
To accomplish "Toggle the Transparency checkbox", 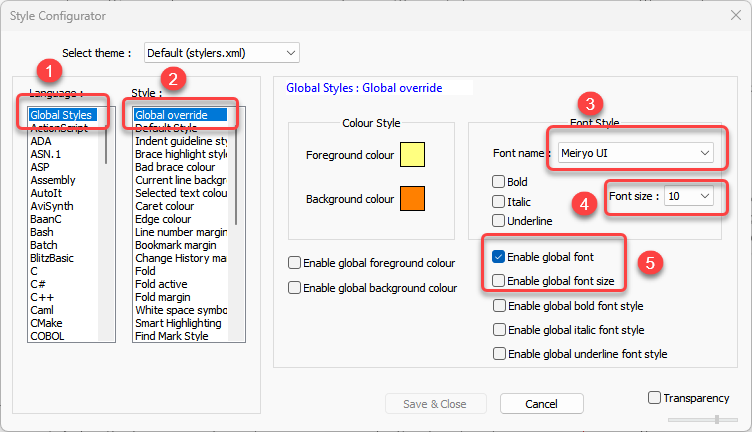I will pos(654,397).
